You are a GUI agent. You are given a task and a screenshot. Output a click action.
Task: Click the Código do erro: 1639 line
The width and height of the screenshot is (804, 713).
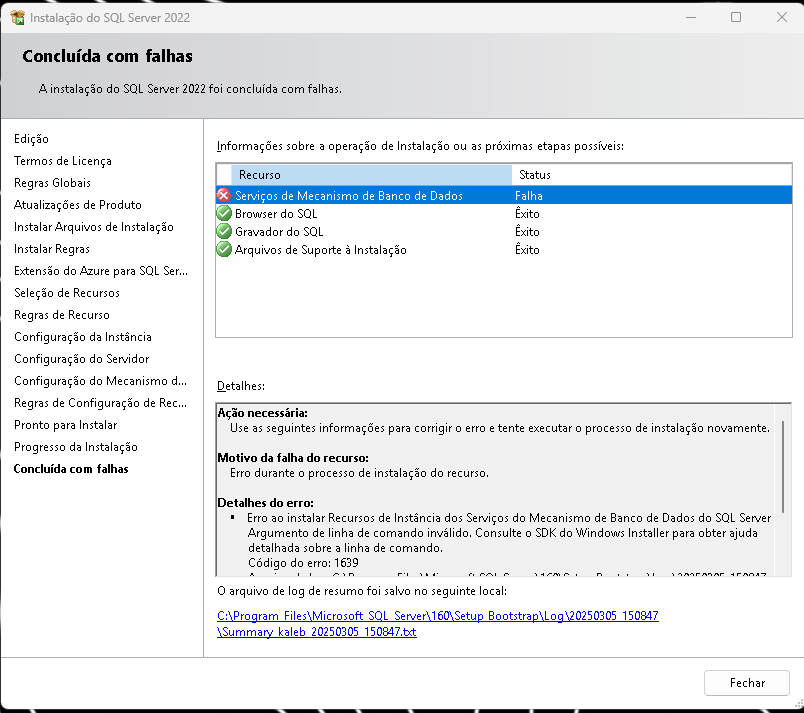[x=303, y=563]
